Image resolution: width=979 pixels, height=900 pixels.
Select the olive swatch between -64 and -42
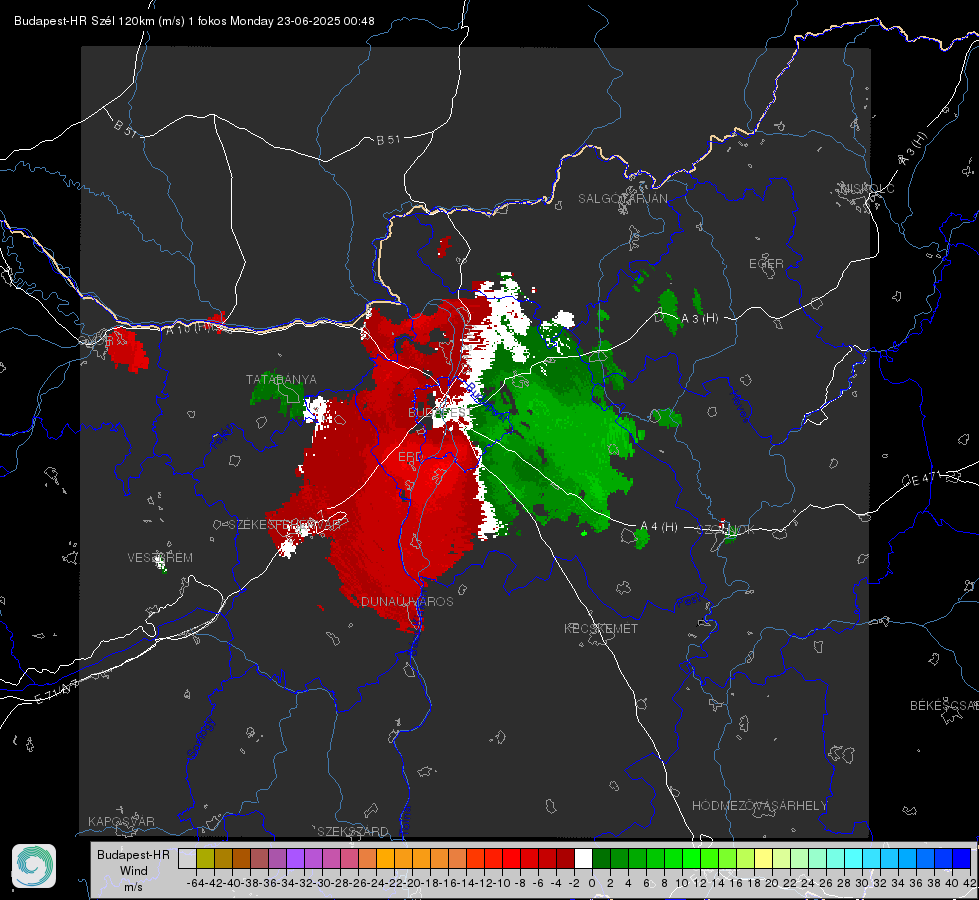pos(205,858)
